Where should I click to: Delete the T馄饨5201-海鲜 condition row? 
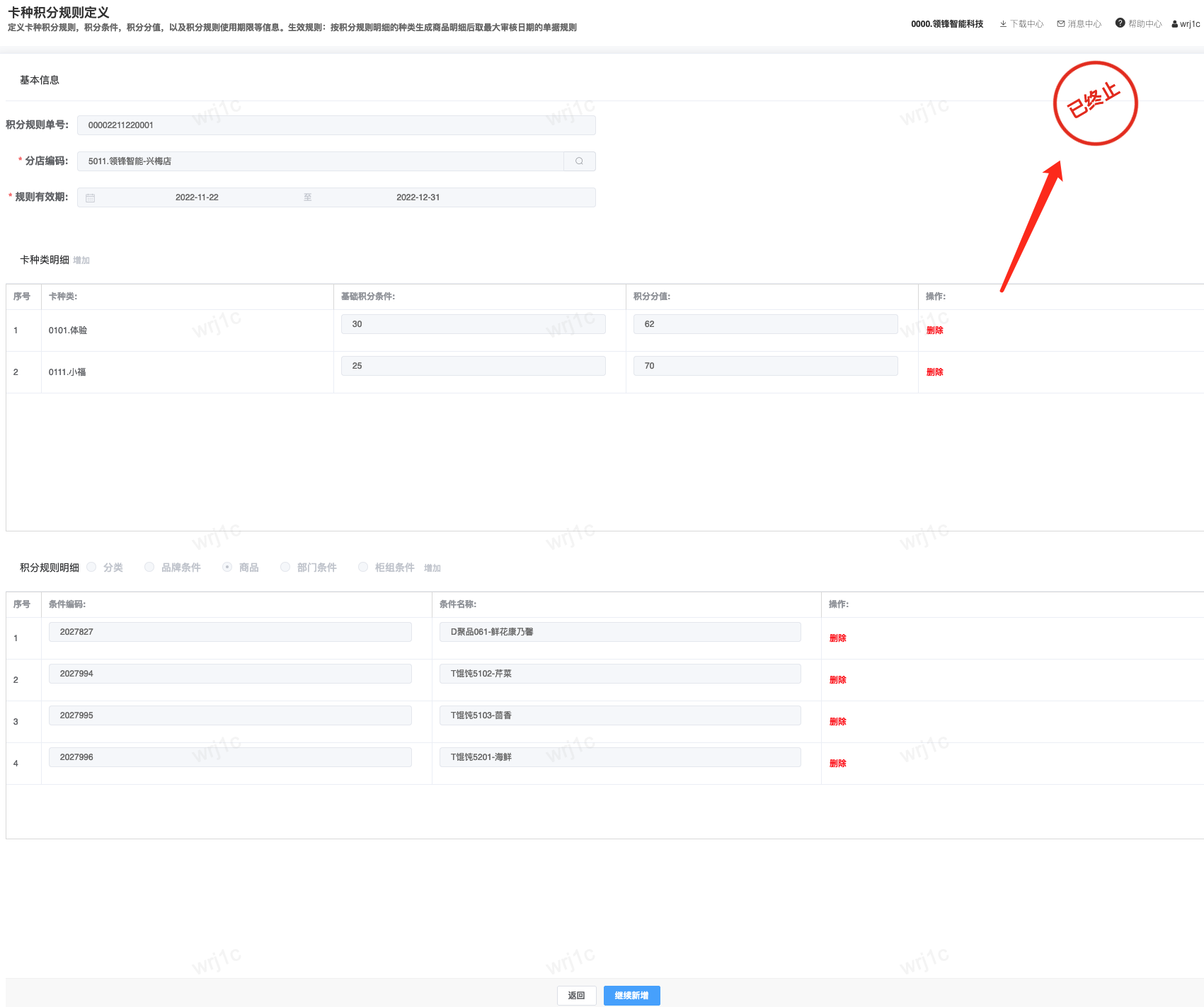point(838,764)
